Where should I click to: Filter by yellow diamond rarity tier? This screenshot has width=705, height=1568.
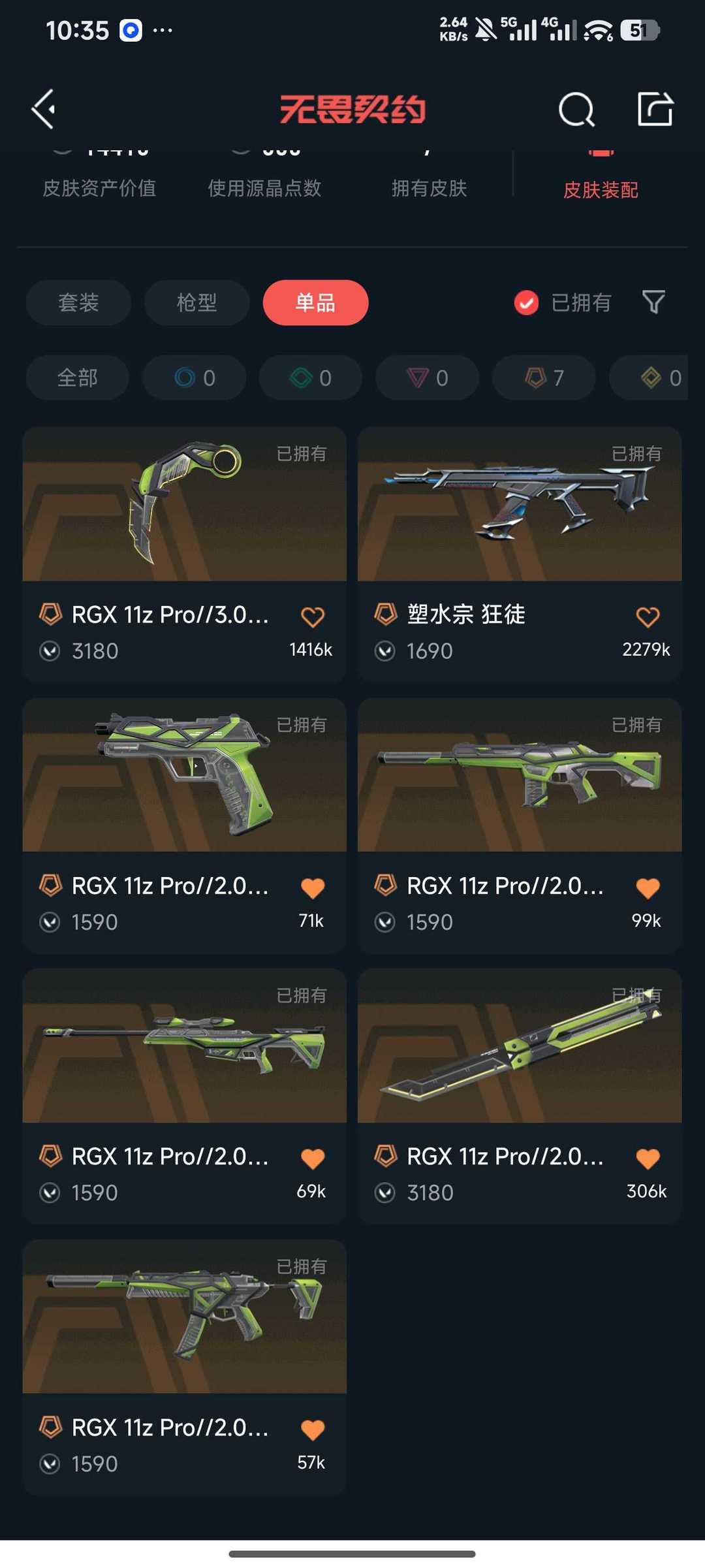[659, 377]
